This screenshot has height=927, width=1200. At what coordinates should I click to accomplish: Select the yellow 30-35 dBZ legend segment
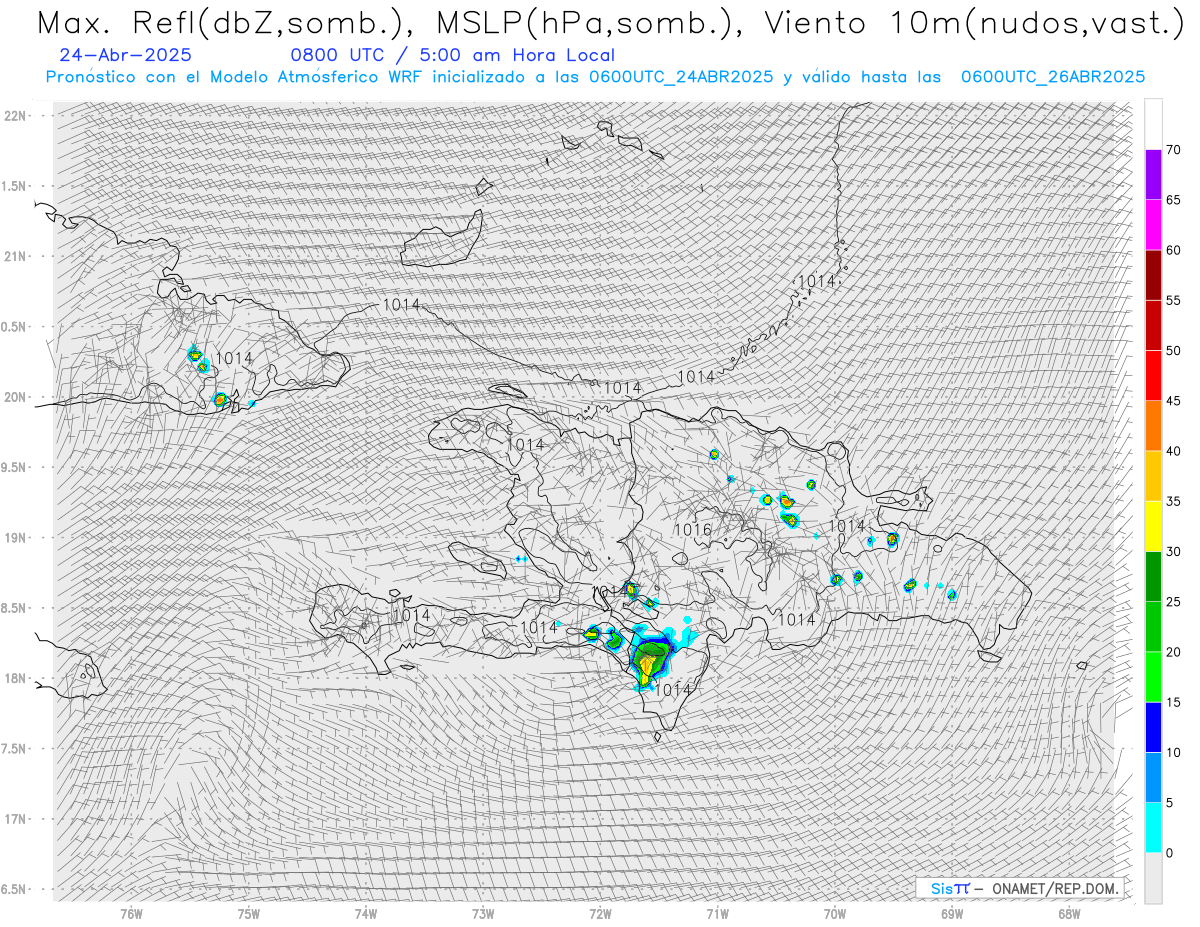coord(1153,526)
